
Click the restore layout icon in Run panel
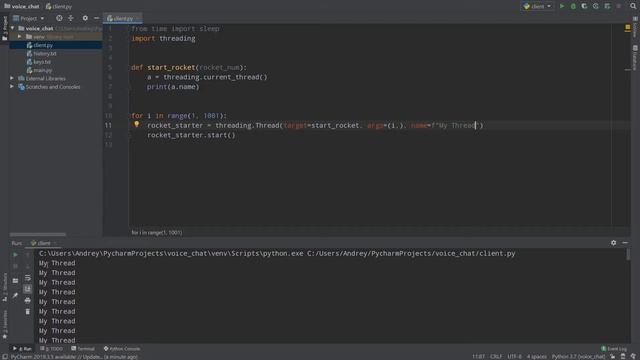click(x=15, y=281)
